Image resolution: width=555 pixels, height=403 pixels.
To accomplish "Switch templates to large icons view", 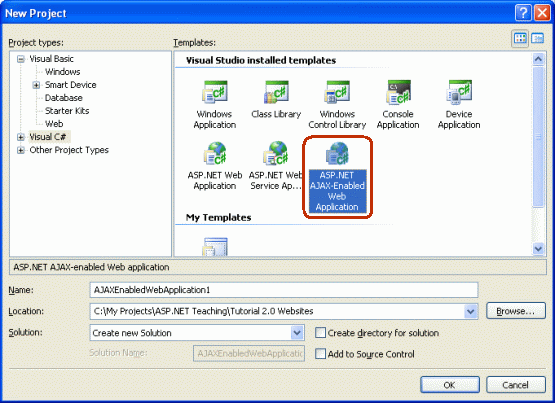I will point(520,38).
